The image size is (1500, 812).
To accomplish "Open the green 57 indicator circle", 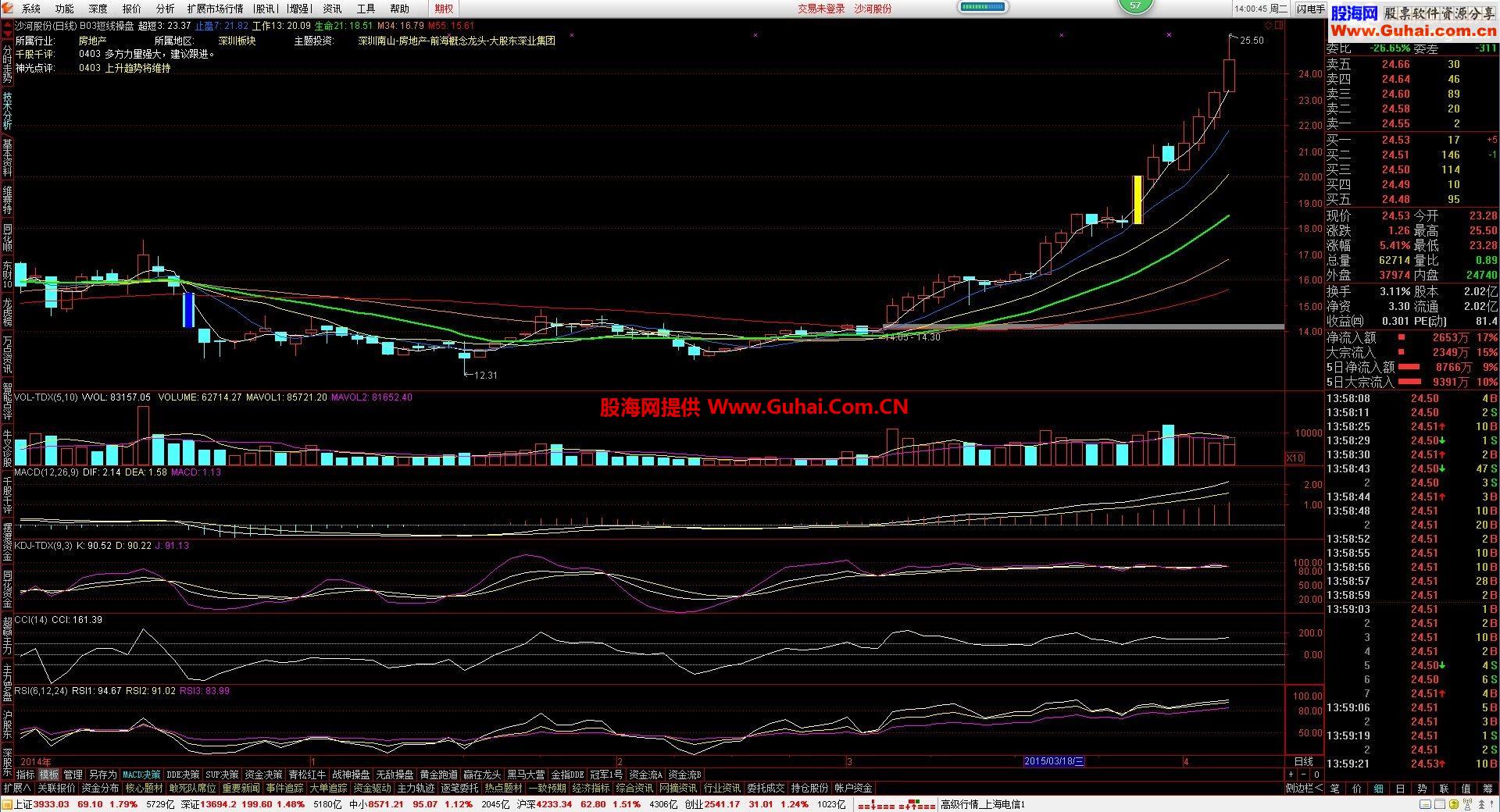I will point(1135,5).
